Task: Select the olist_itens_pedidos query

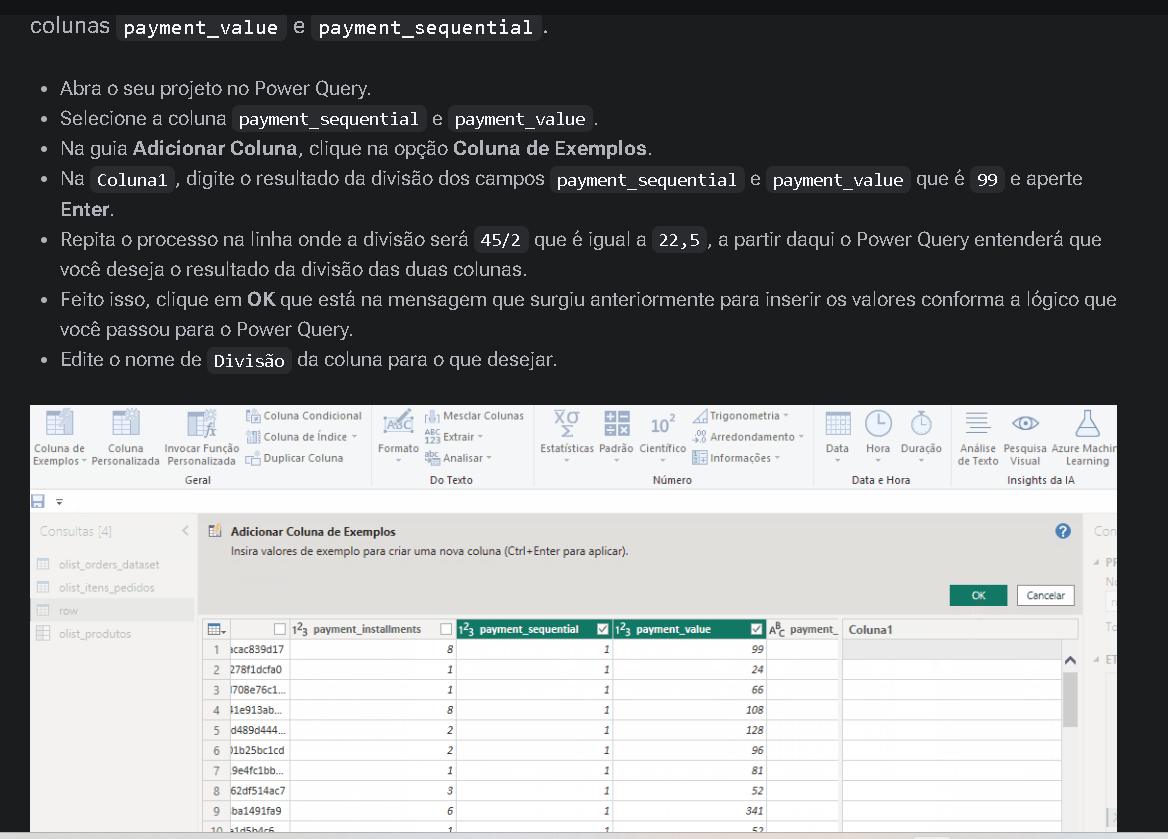Action: pos(107,588)
